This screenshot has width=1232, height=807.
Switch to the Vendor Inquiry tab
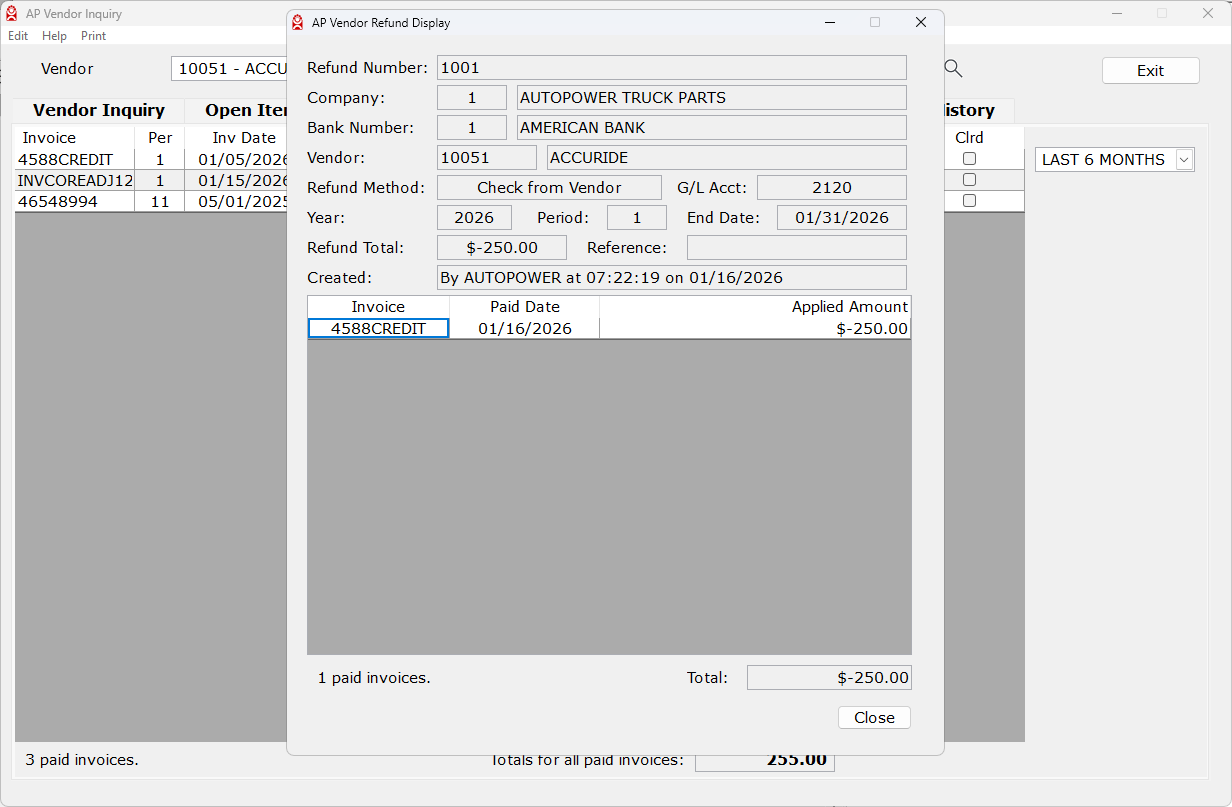[98, 111]
